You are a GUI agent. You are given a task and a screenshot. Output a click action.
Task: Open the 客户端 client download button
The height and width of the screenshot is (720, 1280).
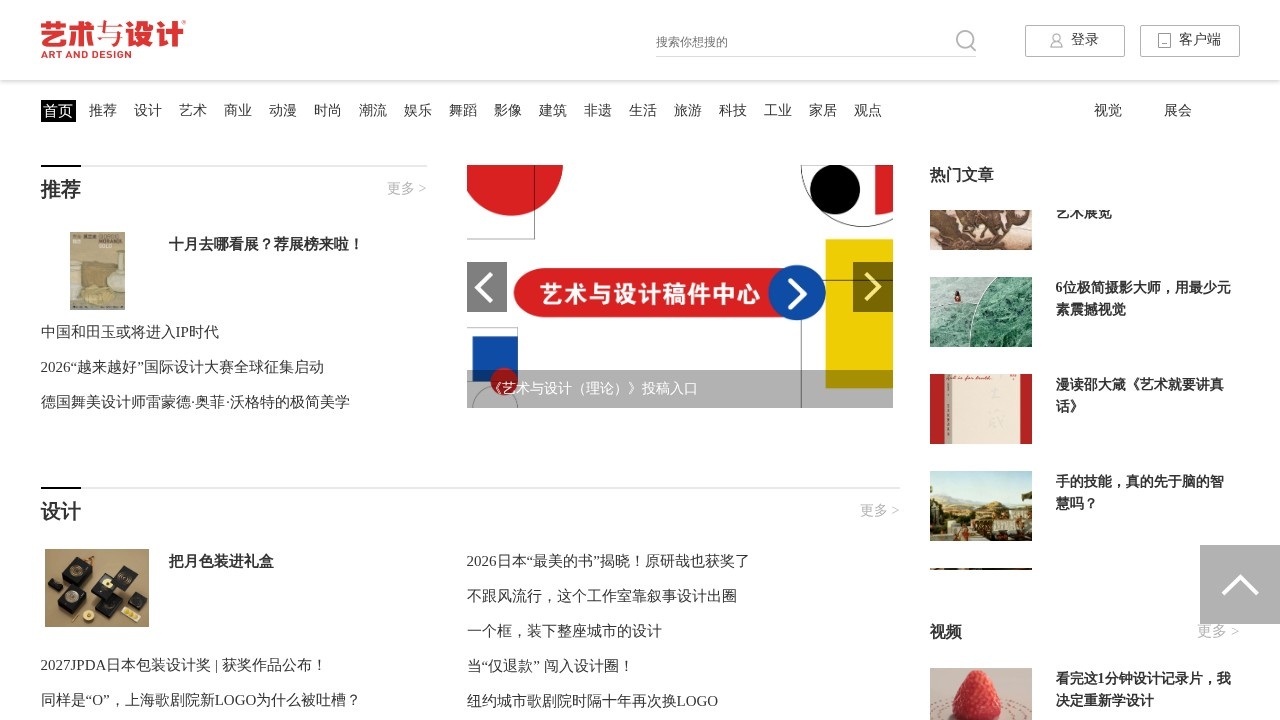[x=1190, y=41]
